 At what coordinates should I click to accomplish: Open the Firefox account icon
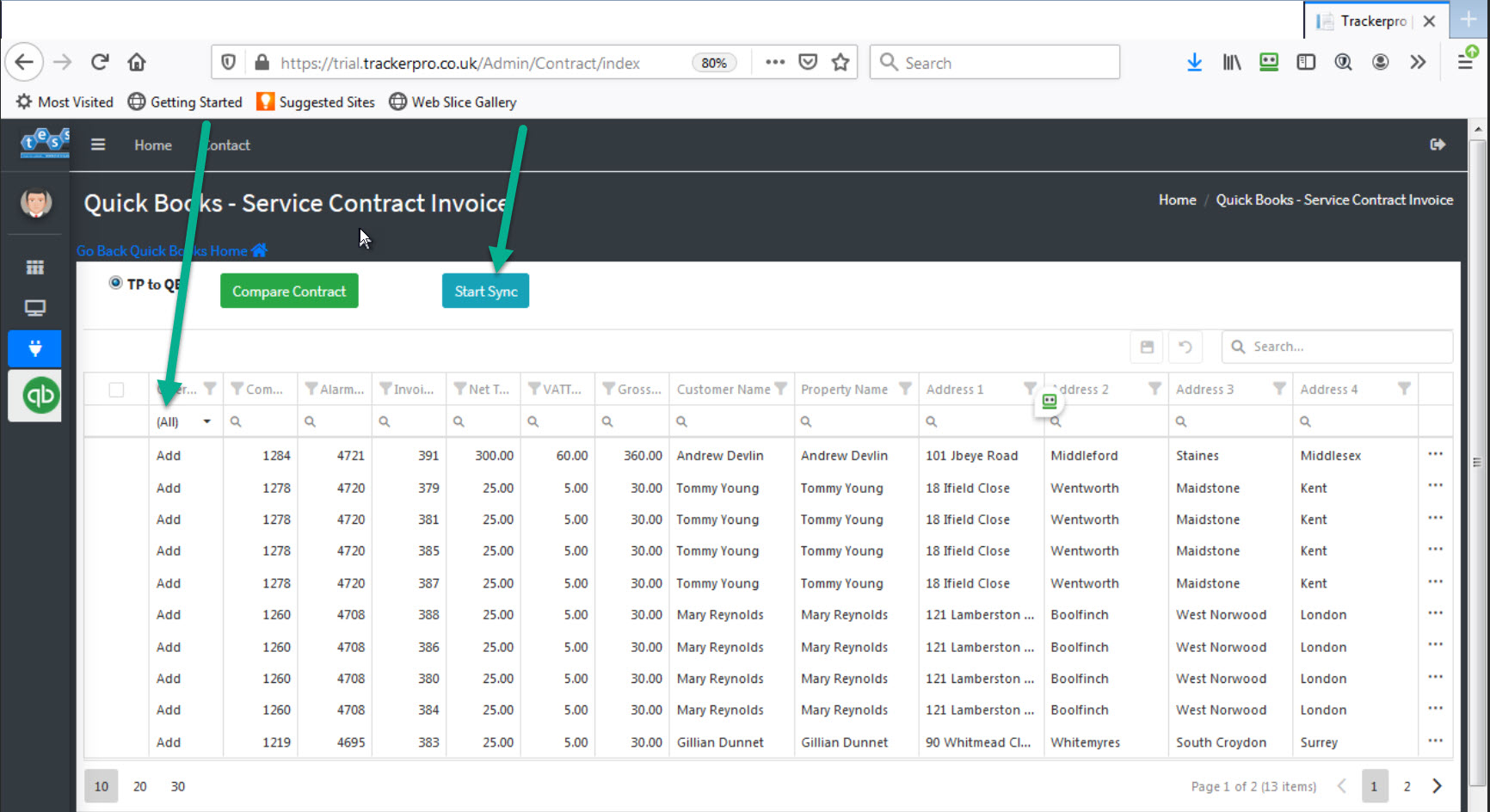[1381, 62]
